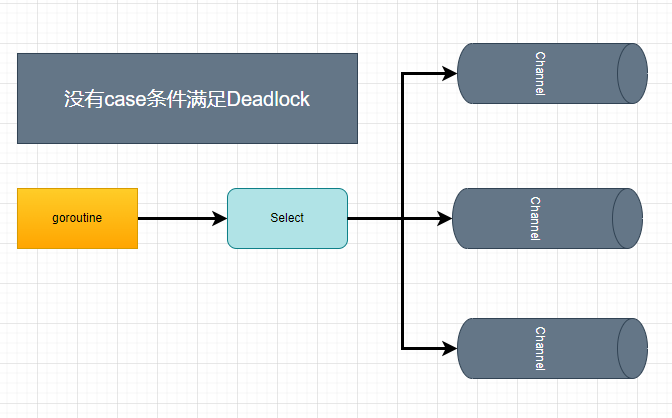Click the right end cap of middle Channel
The height and width of the screenshot is (418, 672).
tap(629, 218)
